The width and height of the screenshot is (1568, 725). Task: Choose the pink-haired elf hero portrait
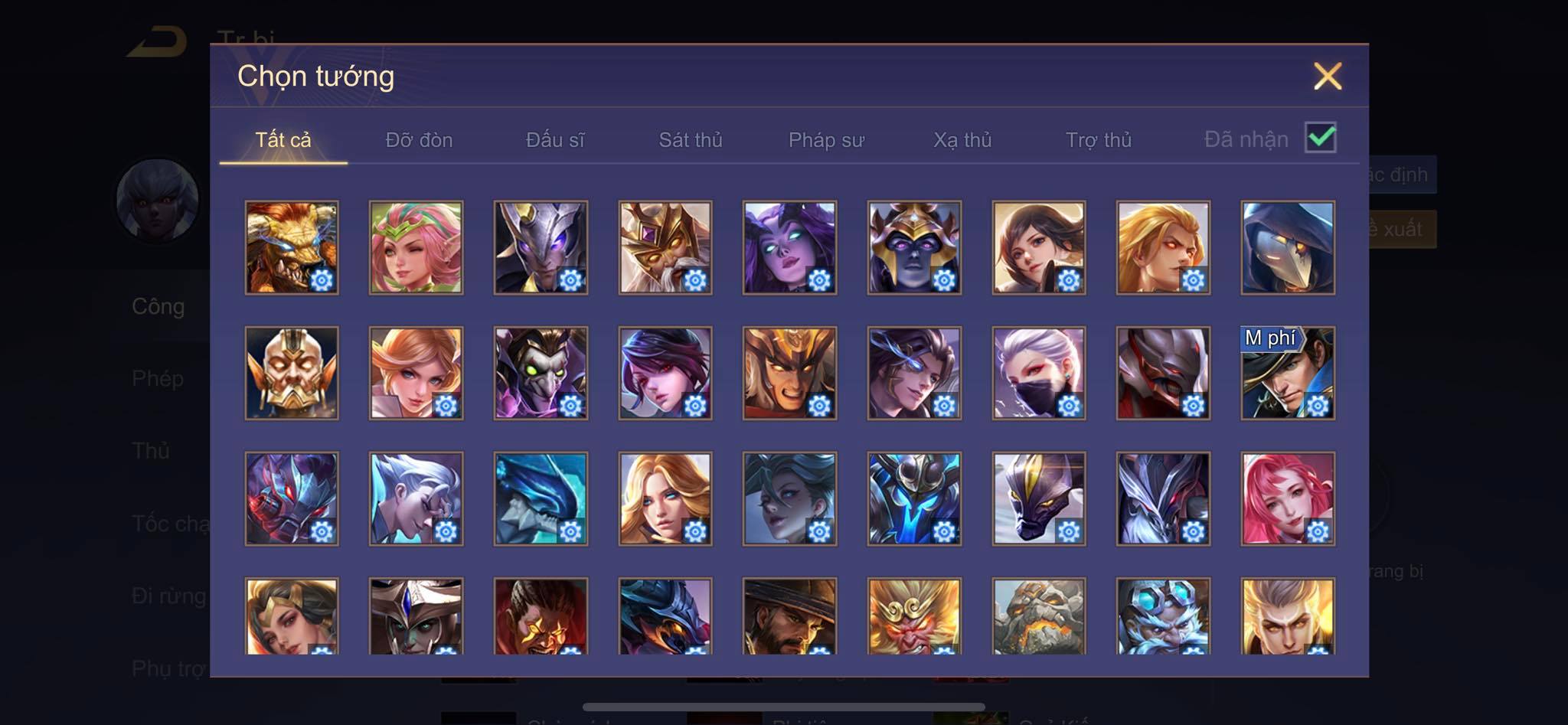(416, 247)
